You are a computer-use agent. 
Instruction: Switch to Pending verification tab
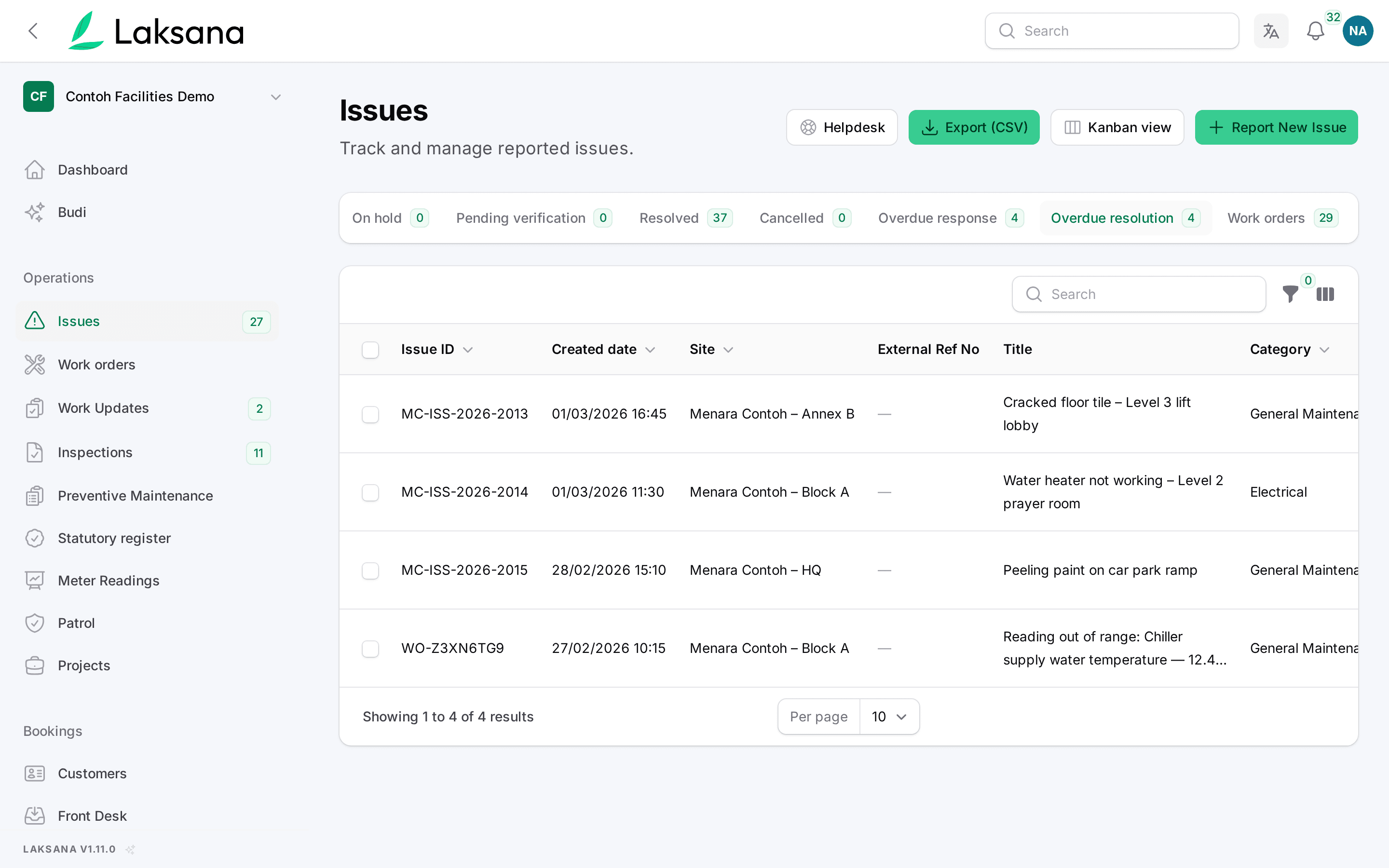tap(534, 218)
